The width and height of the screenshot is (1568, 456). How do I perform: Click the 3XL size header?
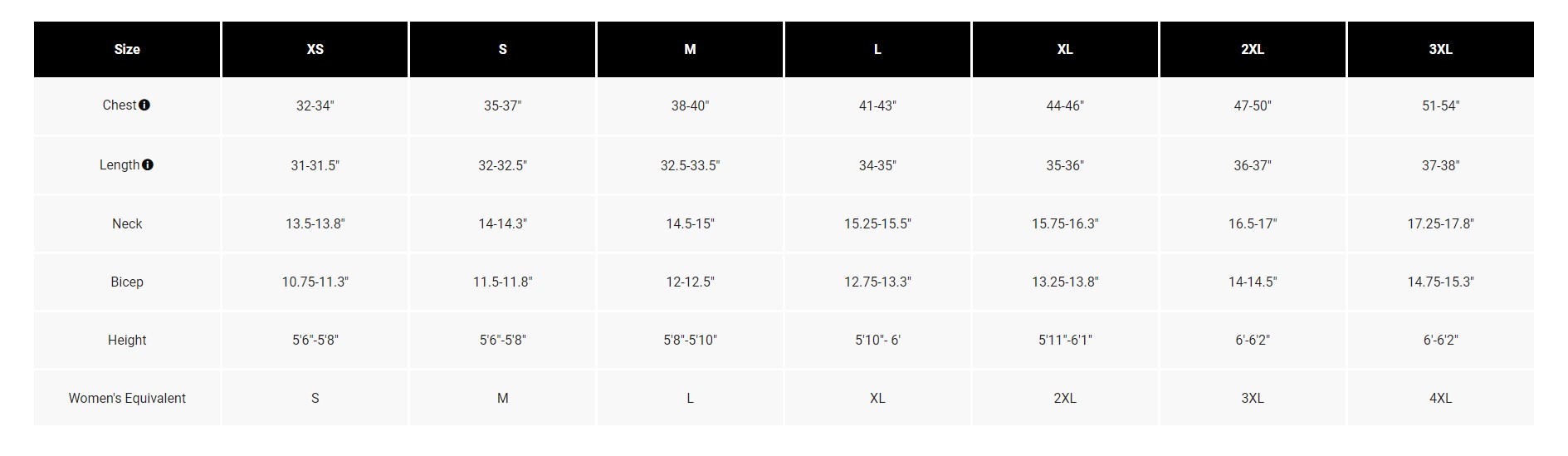[1440, 50]
